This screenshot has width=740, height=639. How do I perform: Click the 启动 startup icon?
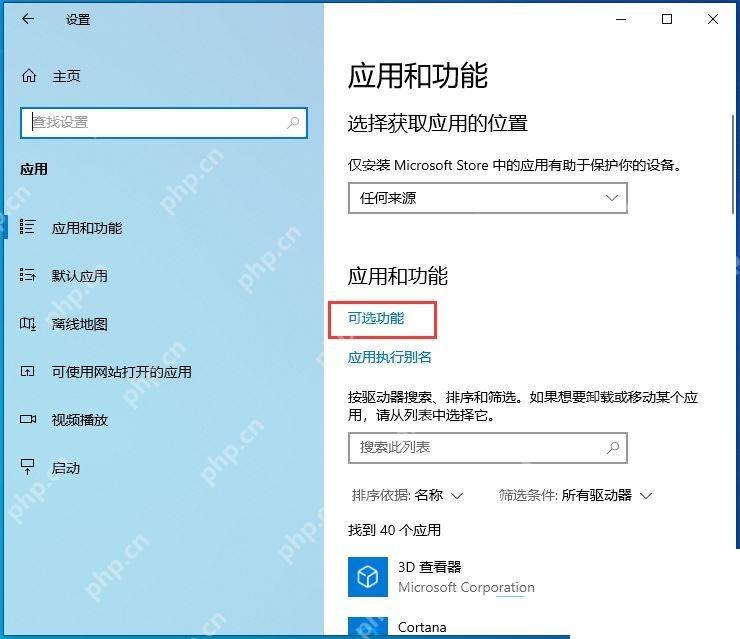click(27, 467)
